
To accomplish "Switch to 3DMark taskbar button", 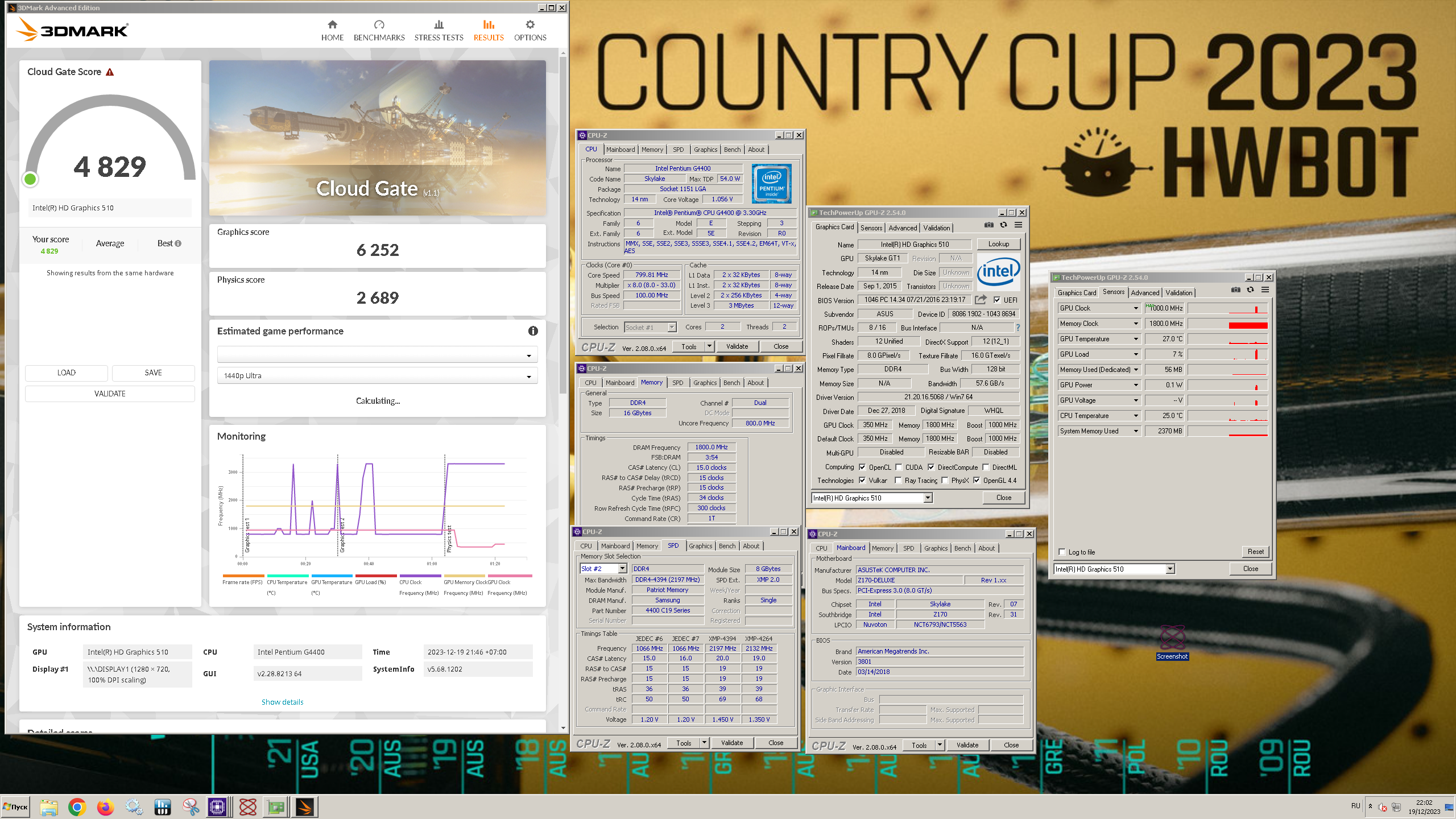I will click(x=305, y=807).
